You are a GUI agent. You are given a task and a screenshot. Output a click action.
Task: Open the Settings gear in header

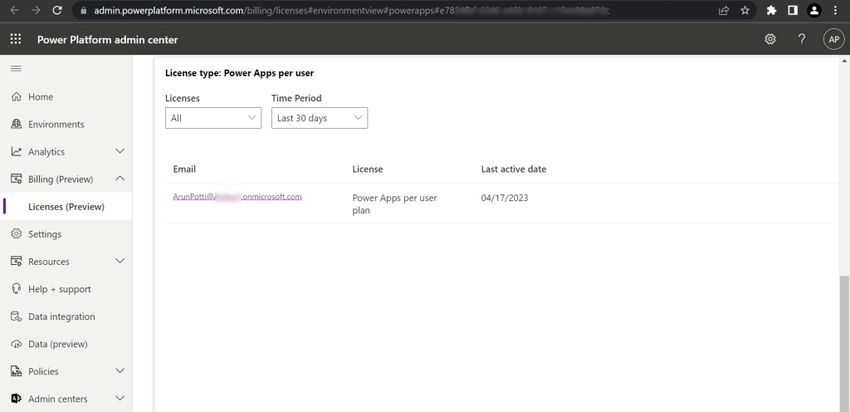point(770,39)
